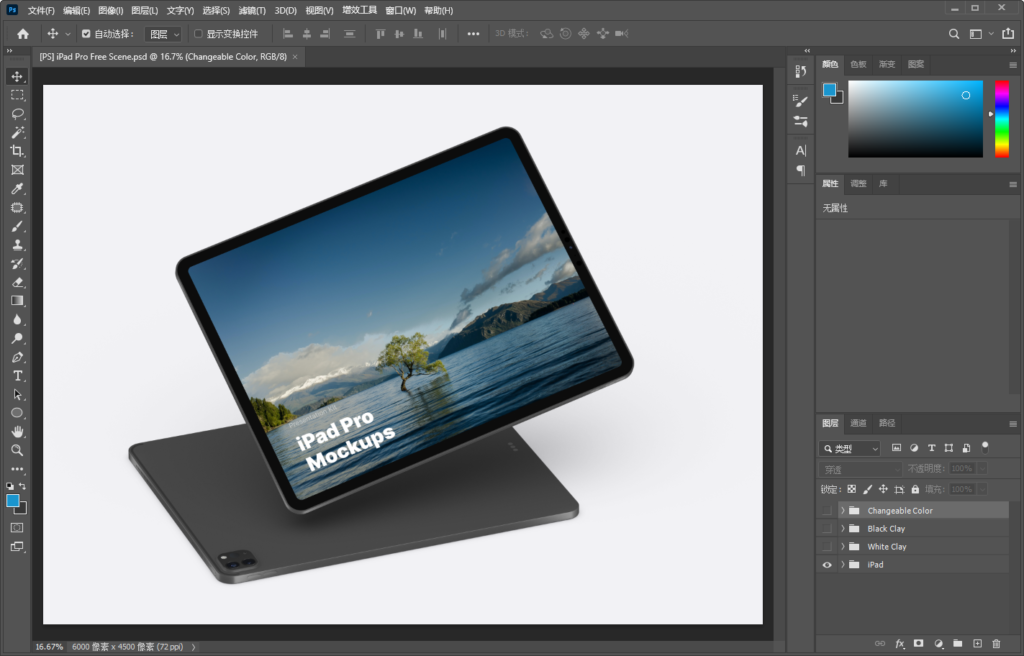The width and height of the screenshot is (1024, 656).
Task: Select the Zoom tool in the left toolbar
Action: [x=17, y=450]
